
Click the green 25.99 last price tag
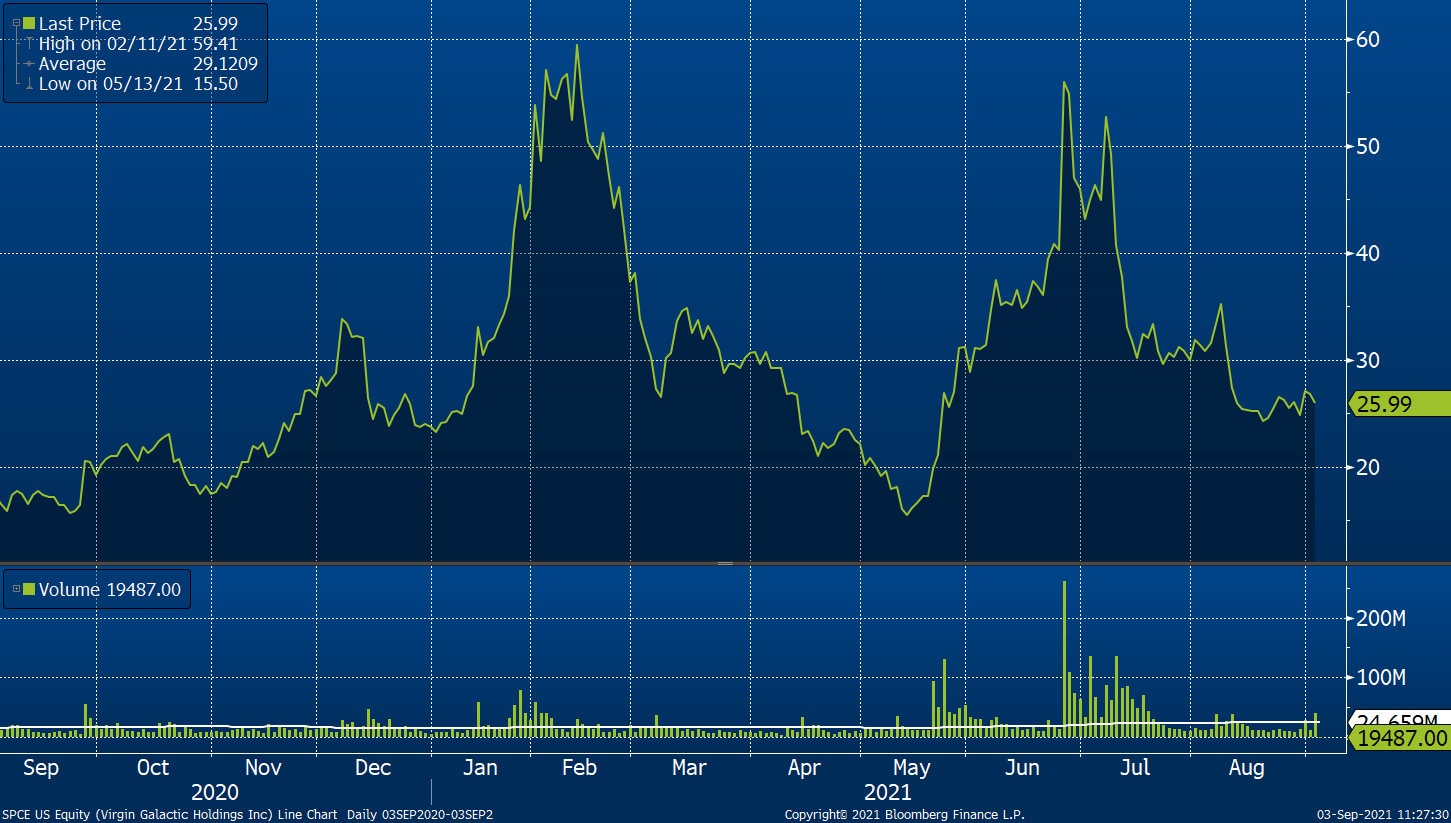click(x=1400, y=404)
